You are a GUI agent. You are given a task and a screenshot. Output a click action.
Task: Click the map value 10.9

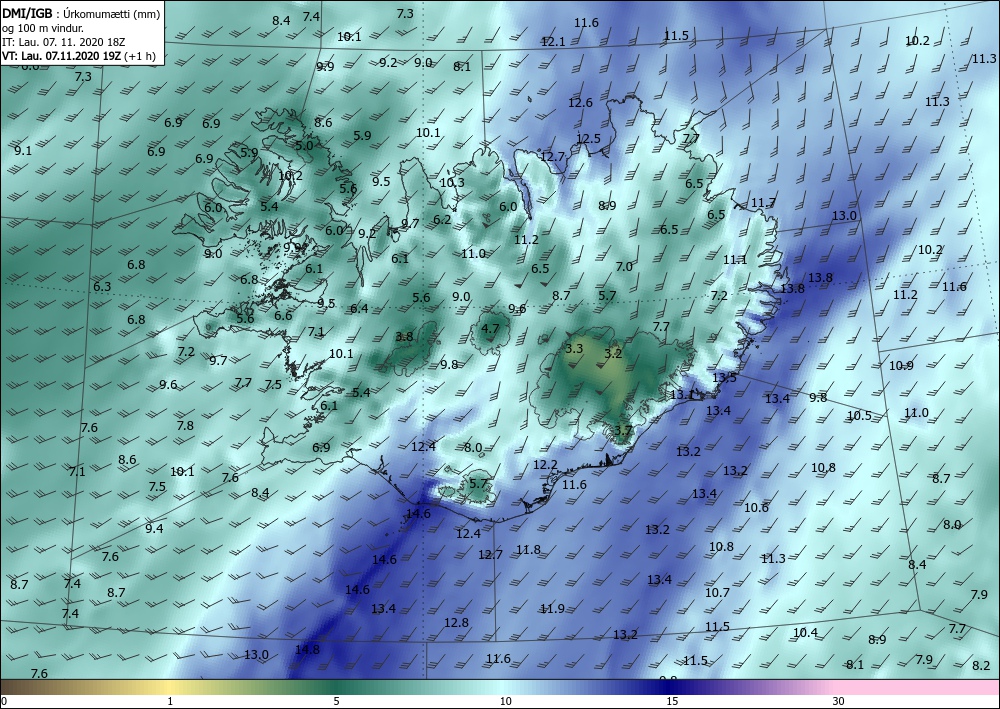(x=901, y=365)
